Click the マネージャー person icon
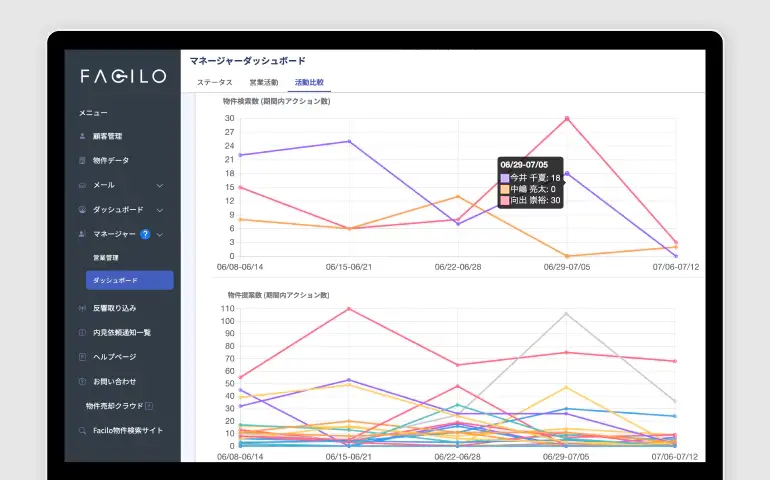 [82, 234]
